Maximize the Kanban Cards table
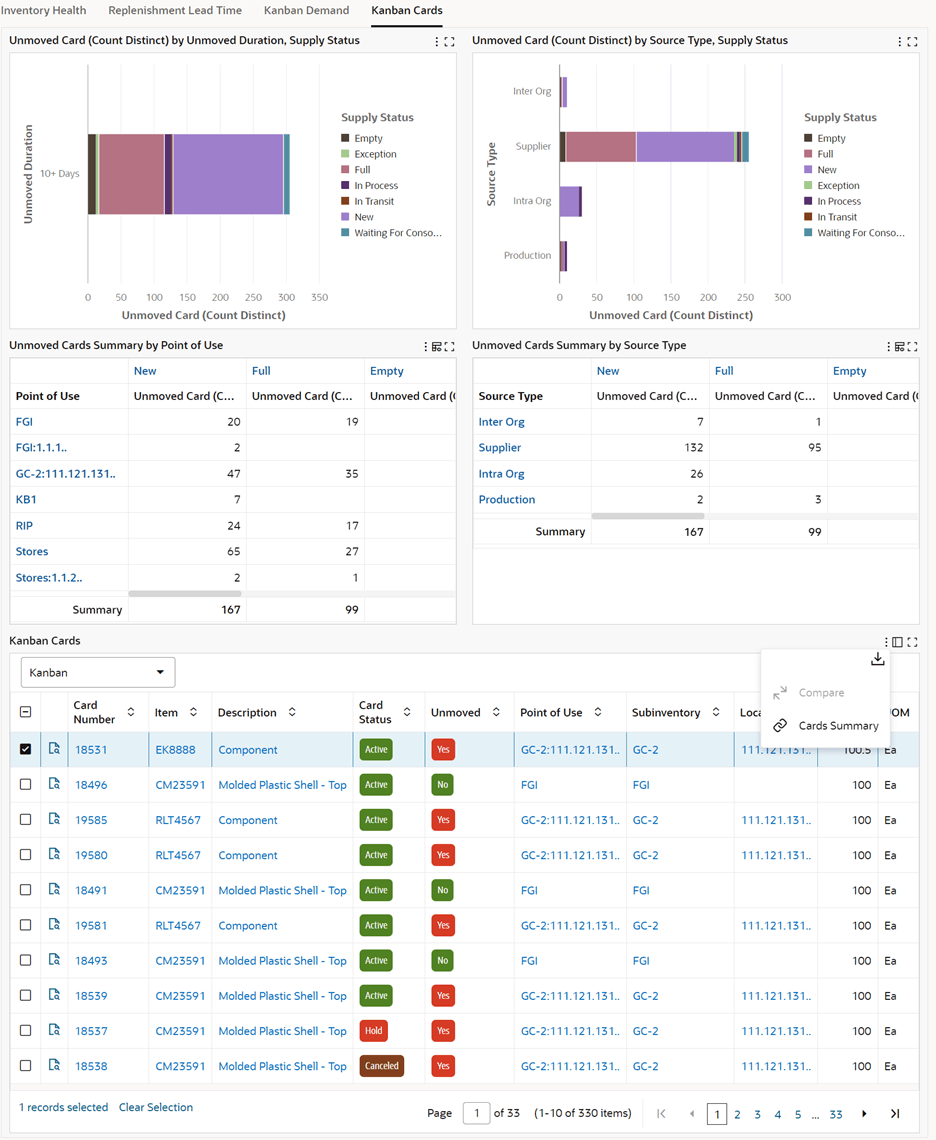This screenshot has height=1140, width=936. (x=913, y=642)
